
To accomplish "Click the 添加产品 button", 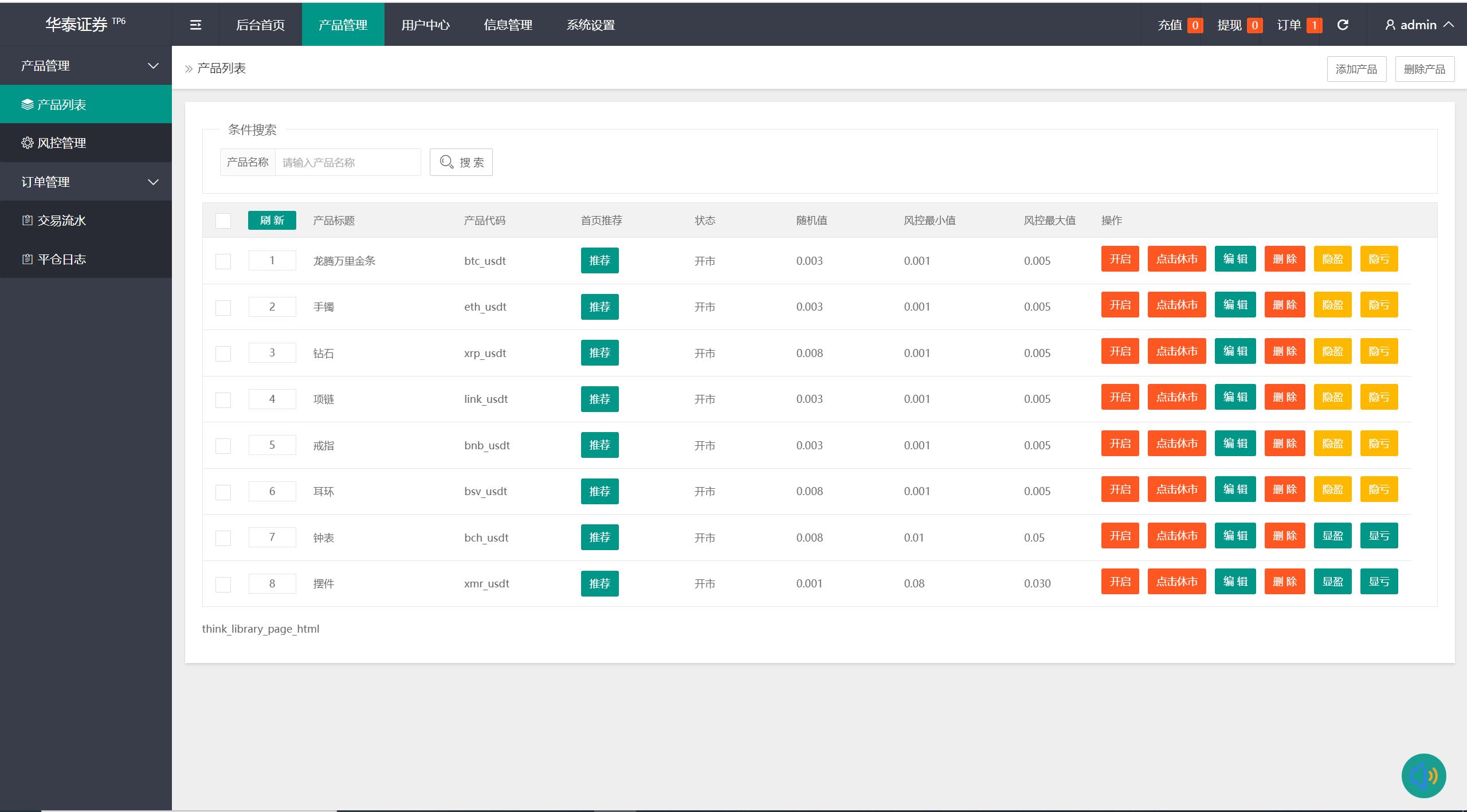I will pos(1356,69).
